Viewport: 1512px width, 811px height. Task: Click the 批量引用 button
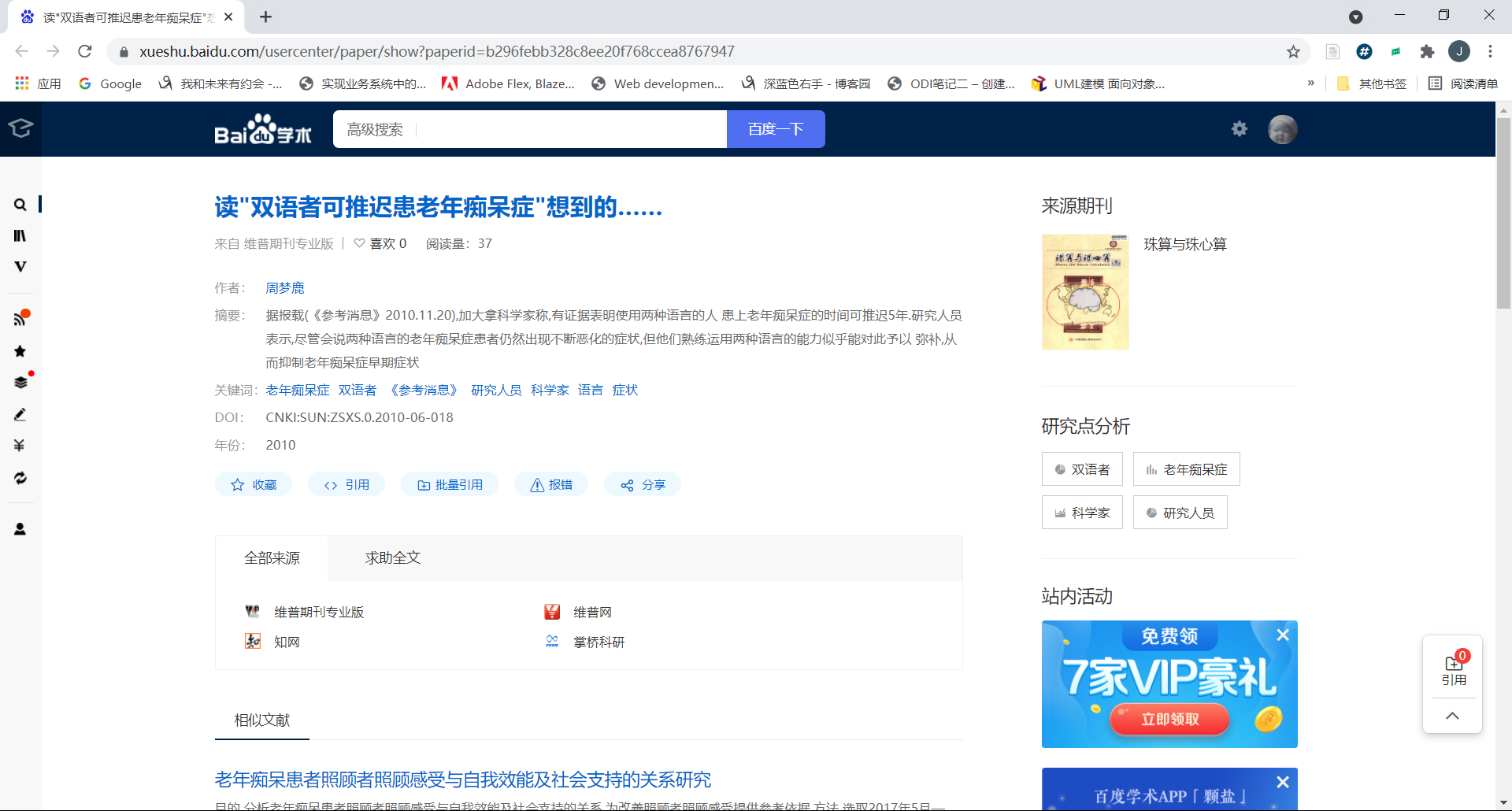click(x=450, y=485)
